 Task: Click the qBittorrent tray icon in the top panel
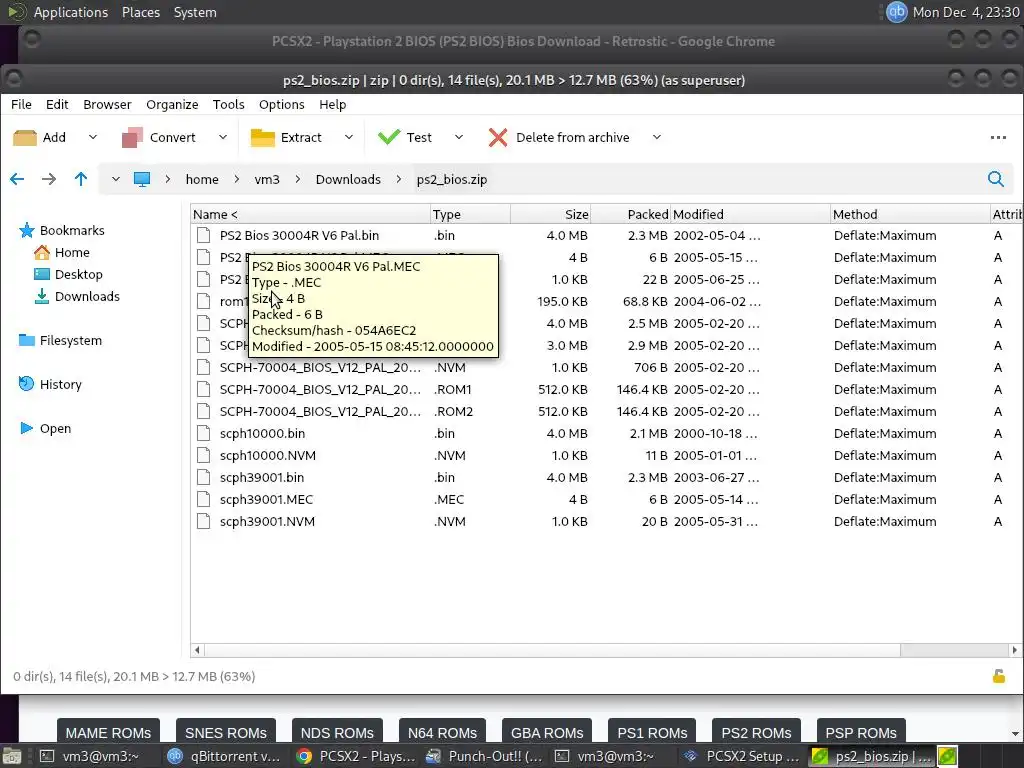tap(897, 12)
